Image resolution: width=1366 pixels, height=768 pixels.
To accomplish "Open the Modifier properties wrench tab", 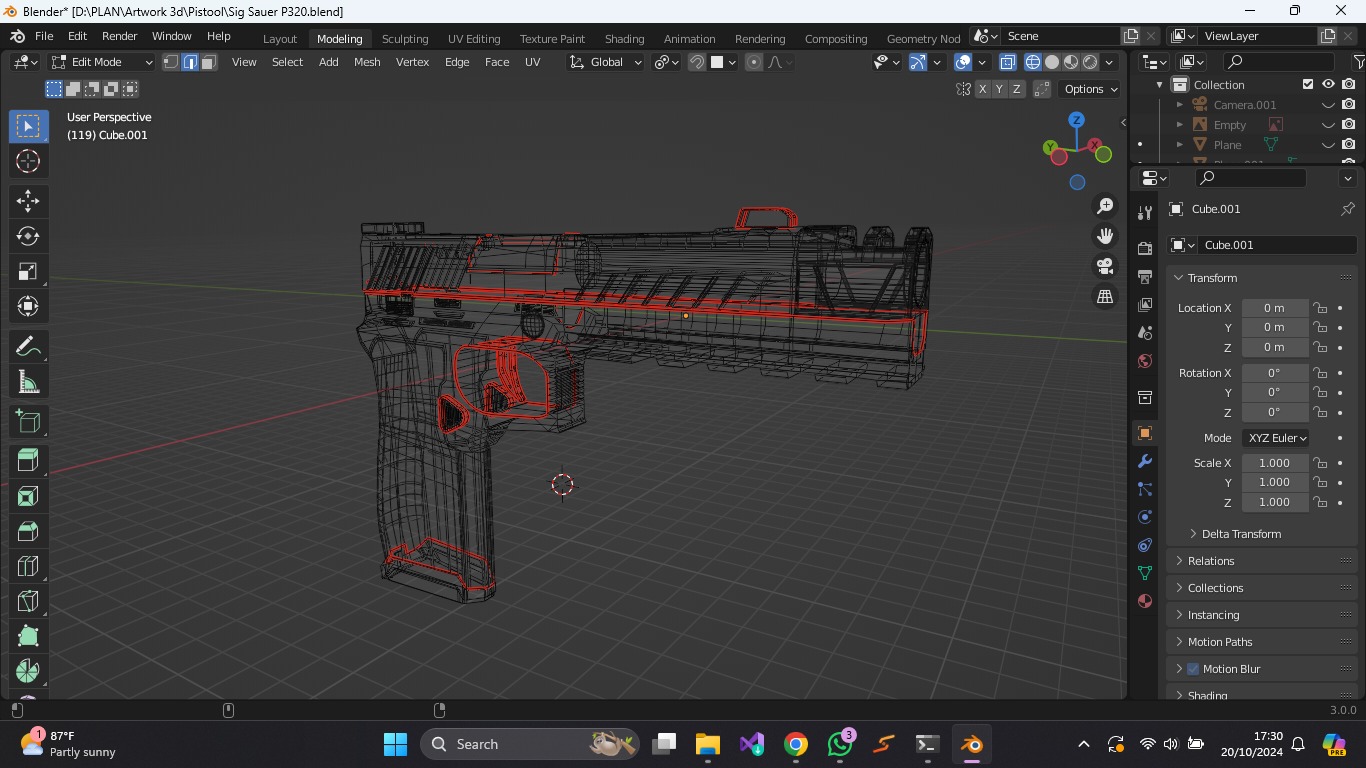I will (x=1145, y=461).
